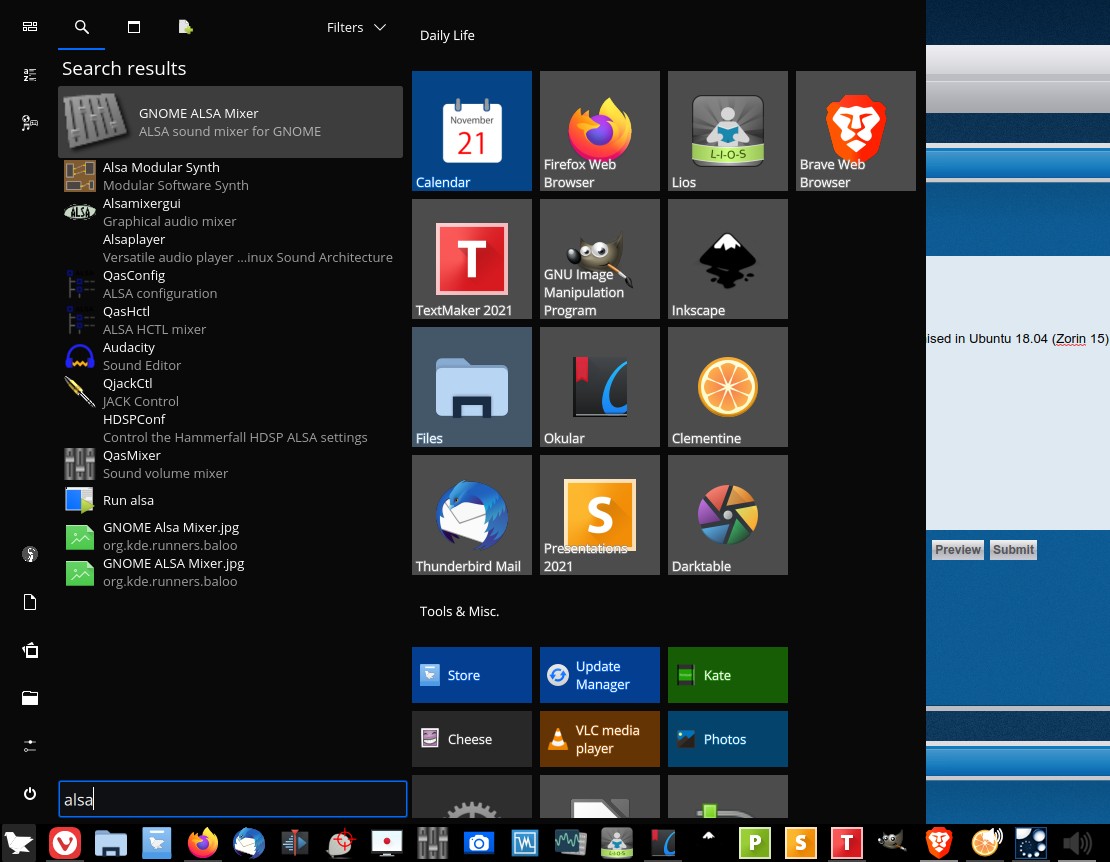Switch to the tiles-only view icon
This screenshot has height=862, width=1110.
tap(30, 27)
